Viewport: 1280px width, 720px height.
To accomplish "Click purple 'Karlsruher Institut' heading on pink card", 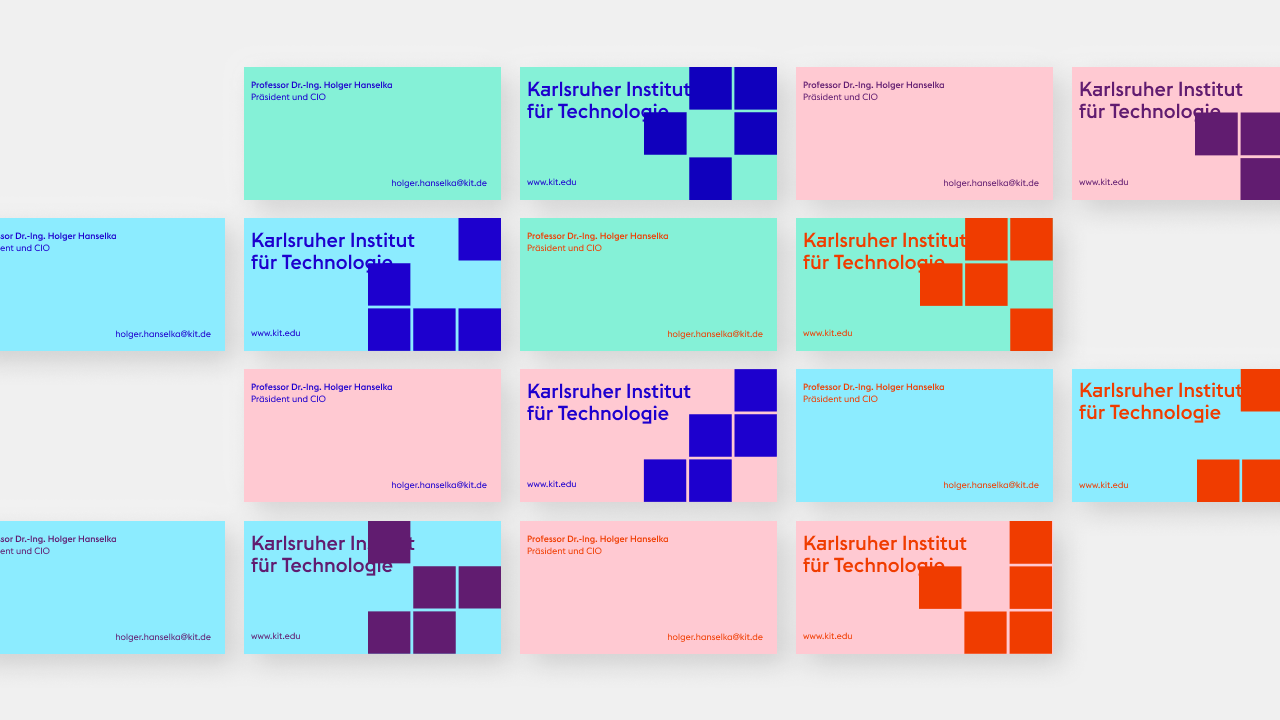I will [1161, 89].
